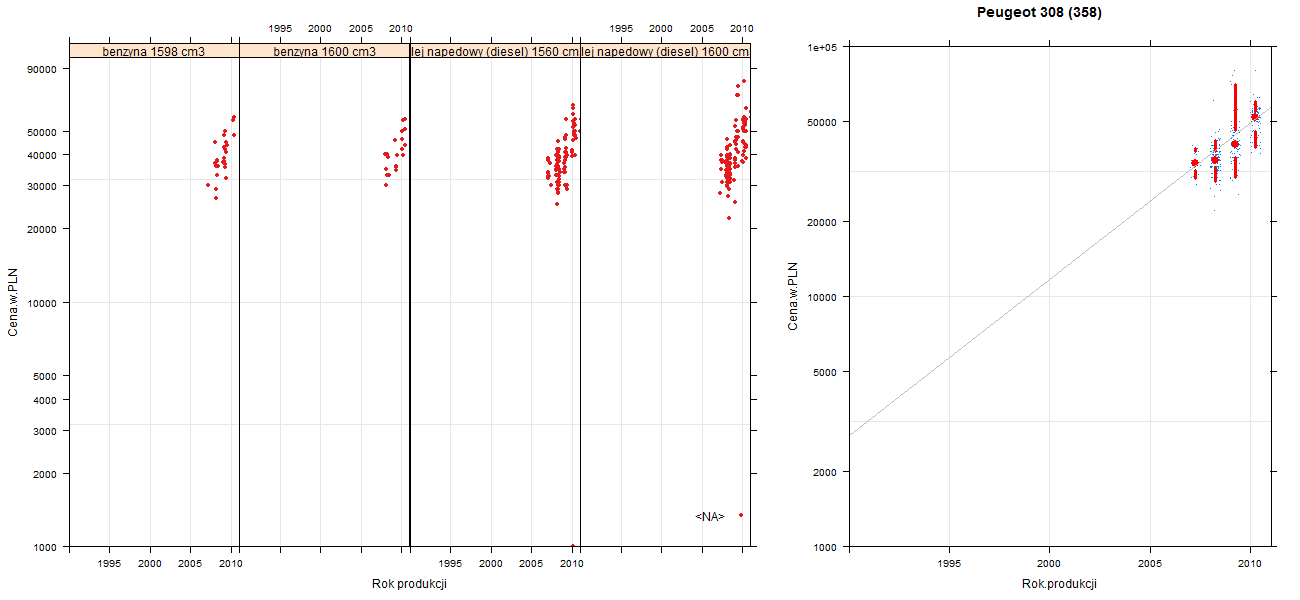Click the diesel 1560 cm panel header strip

point(495,50)
